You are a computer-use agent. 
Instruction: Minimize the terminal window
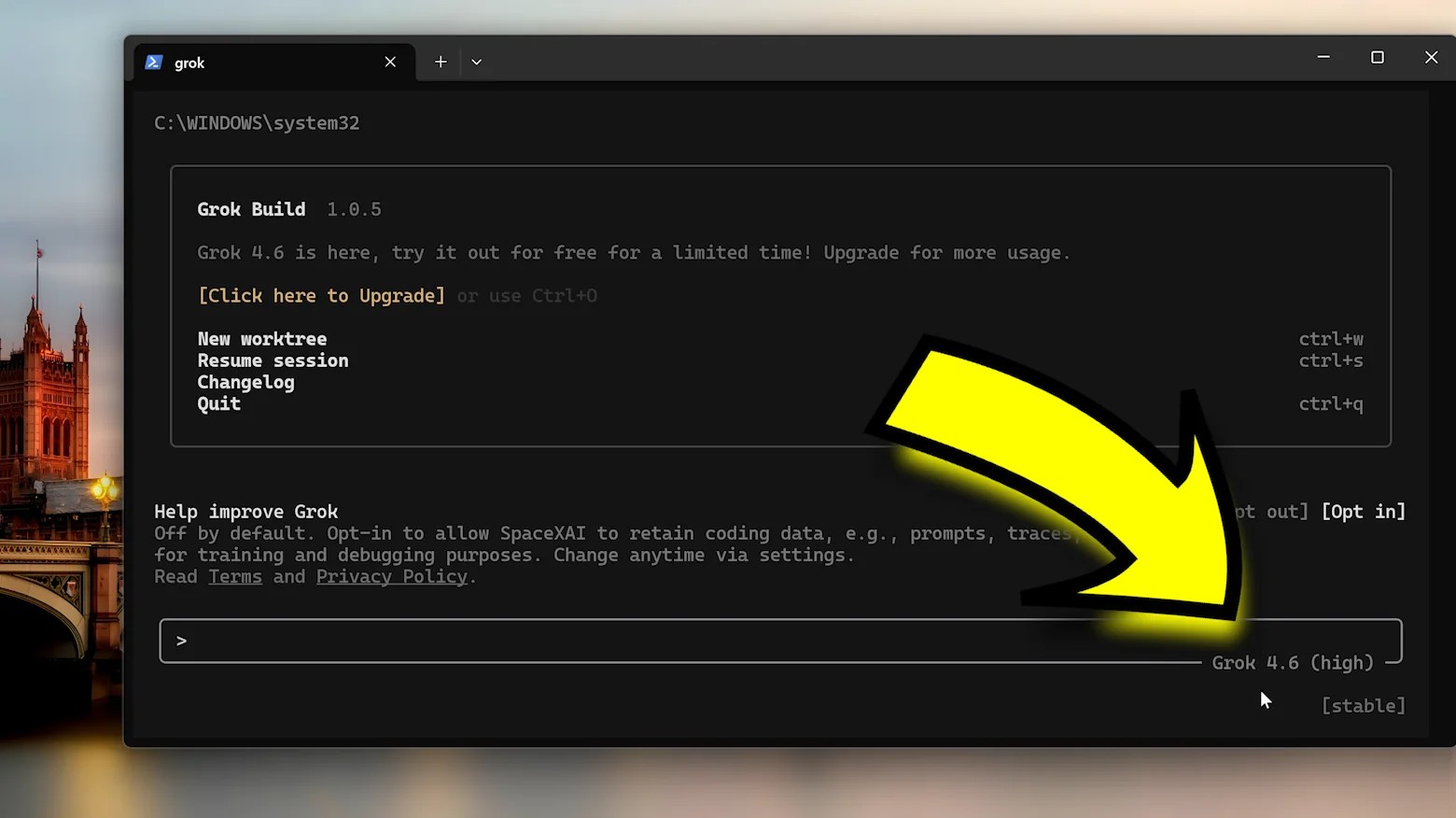[x=1323, y=57]
